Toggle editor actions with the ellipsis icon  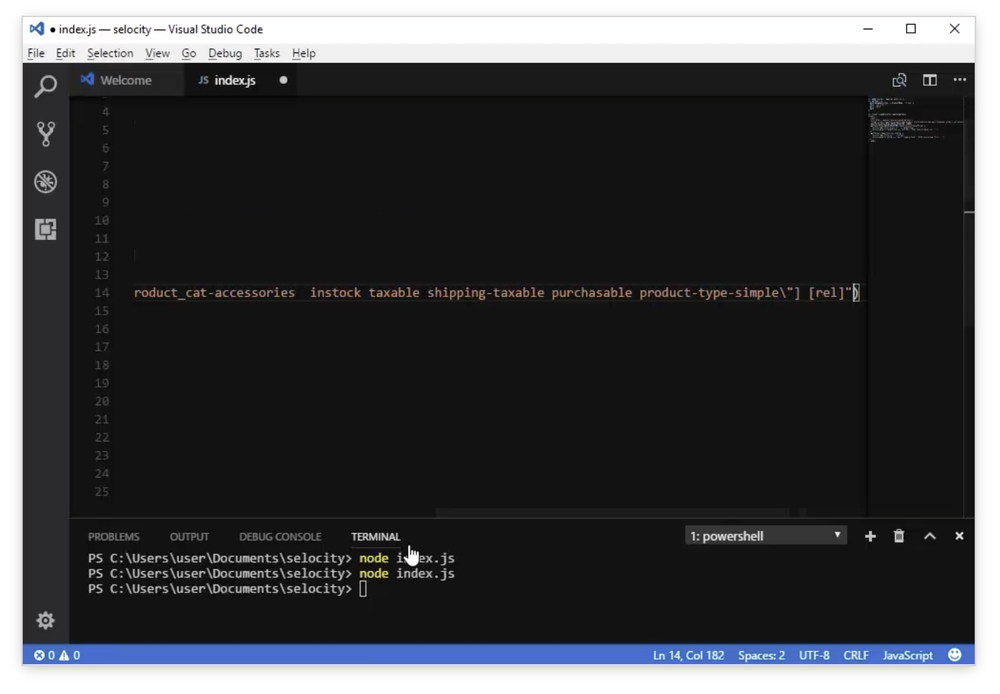tap(959, 79)
